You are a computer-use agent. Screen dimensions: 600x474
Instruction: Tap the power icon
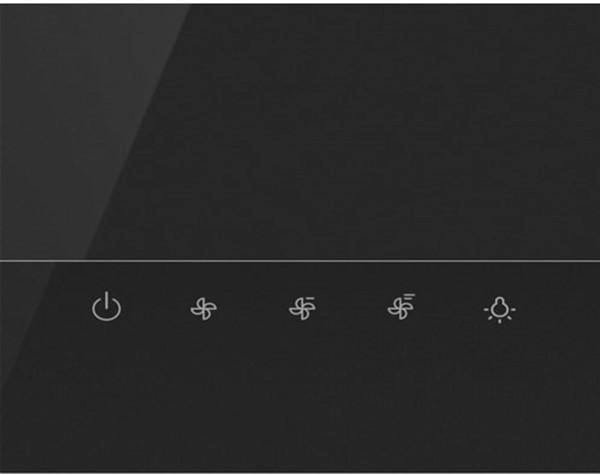[106, 306]
